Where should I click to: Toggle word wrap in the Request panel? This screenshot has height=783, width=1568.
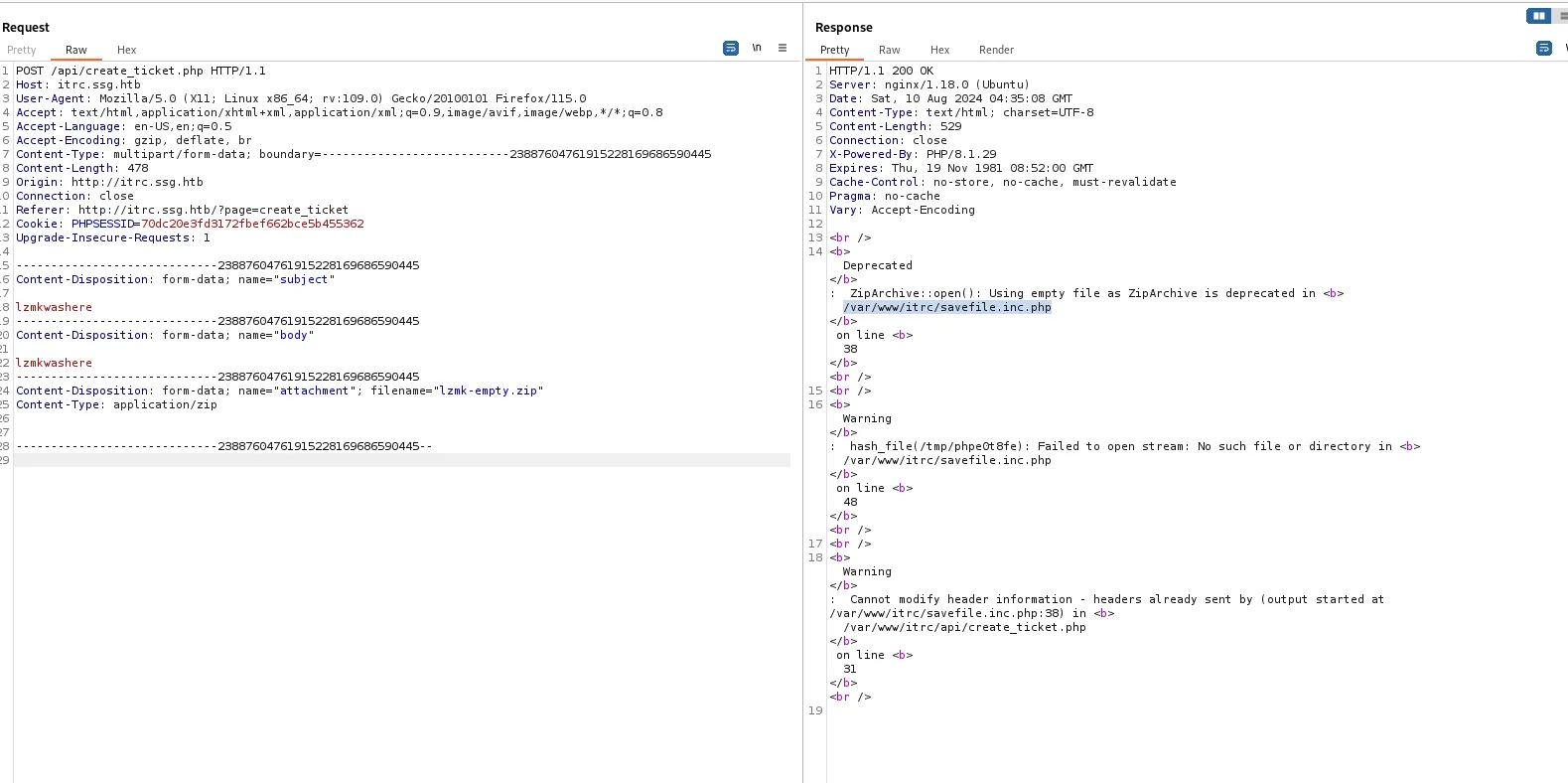click(730, 48)
